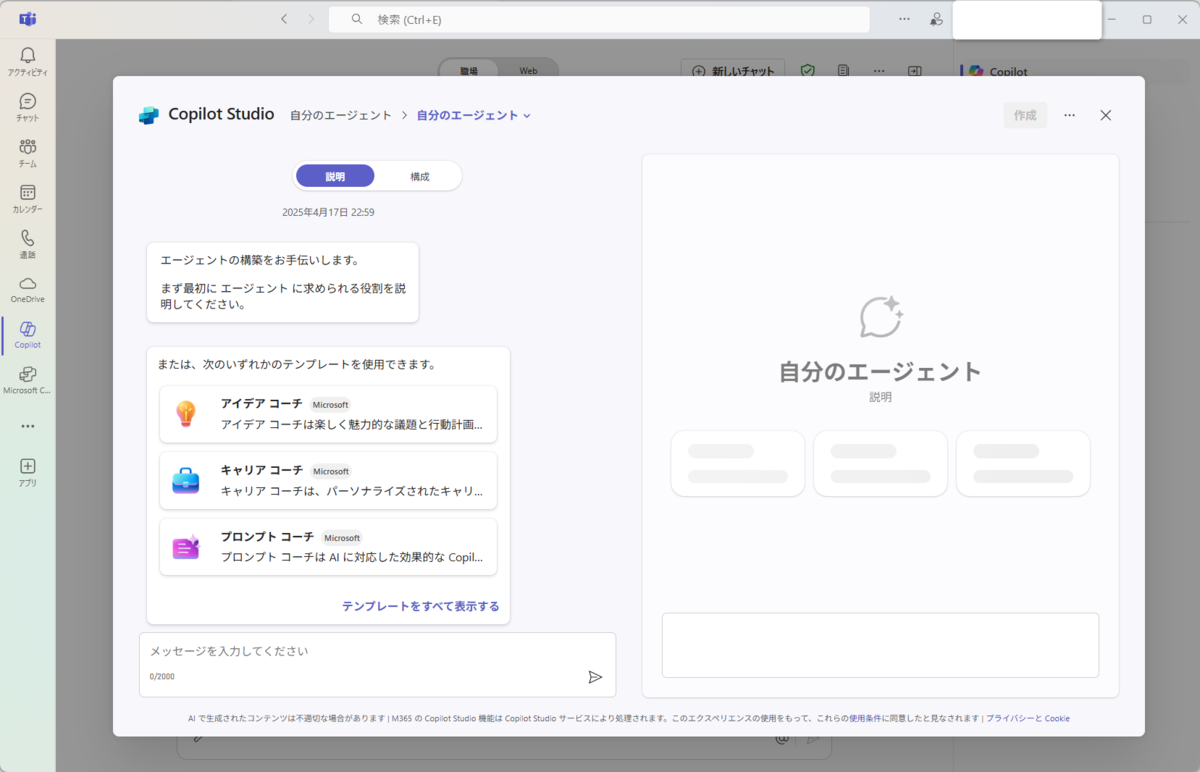Select the アイデア コーチ template
This screenshot has height=772, width=1200.
pyautogui.click(x=328, y=414)
